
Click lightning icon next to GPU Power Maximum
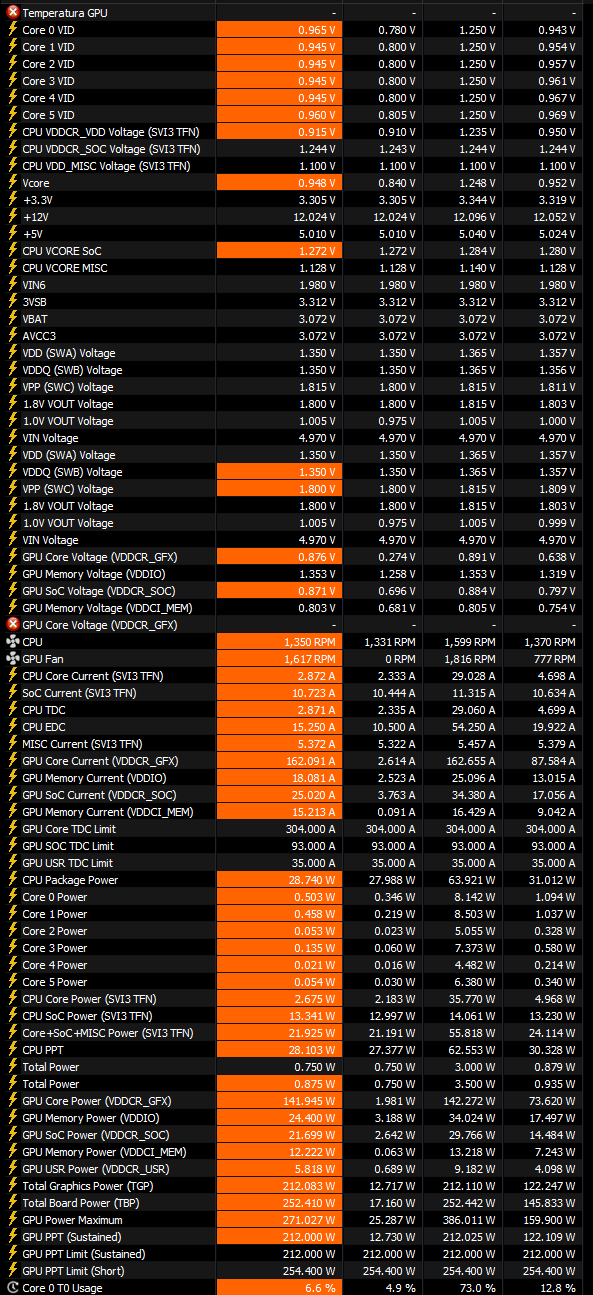coord(13,1220)
